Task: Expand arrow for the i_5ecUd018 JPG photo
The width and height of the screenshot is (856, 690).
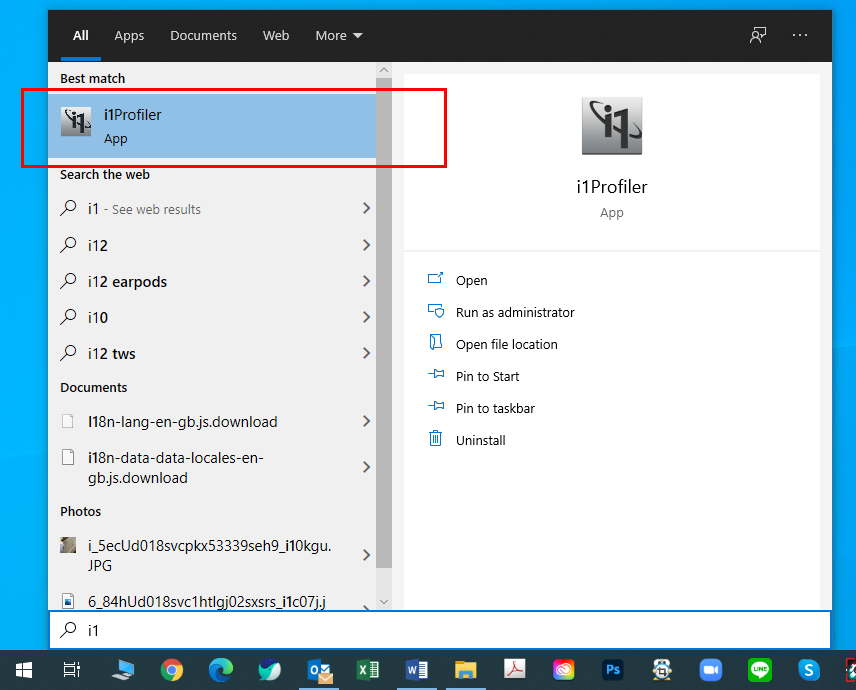Action: (366, 555)
